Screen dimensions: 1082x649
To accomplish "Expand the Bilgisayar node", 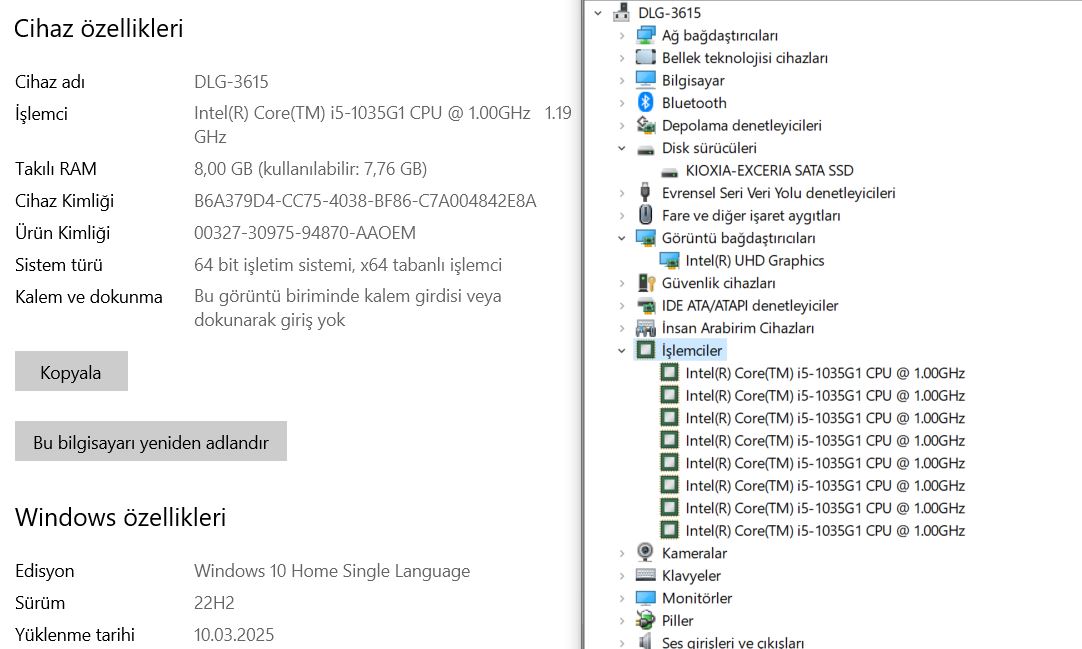I will coord(622,81).
